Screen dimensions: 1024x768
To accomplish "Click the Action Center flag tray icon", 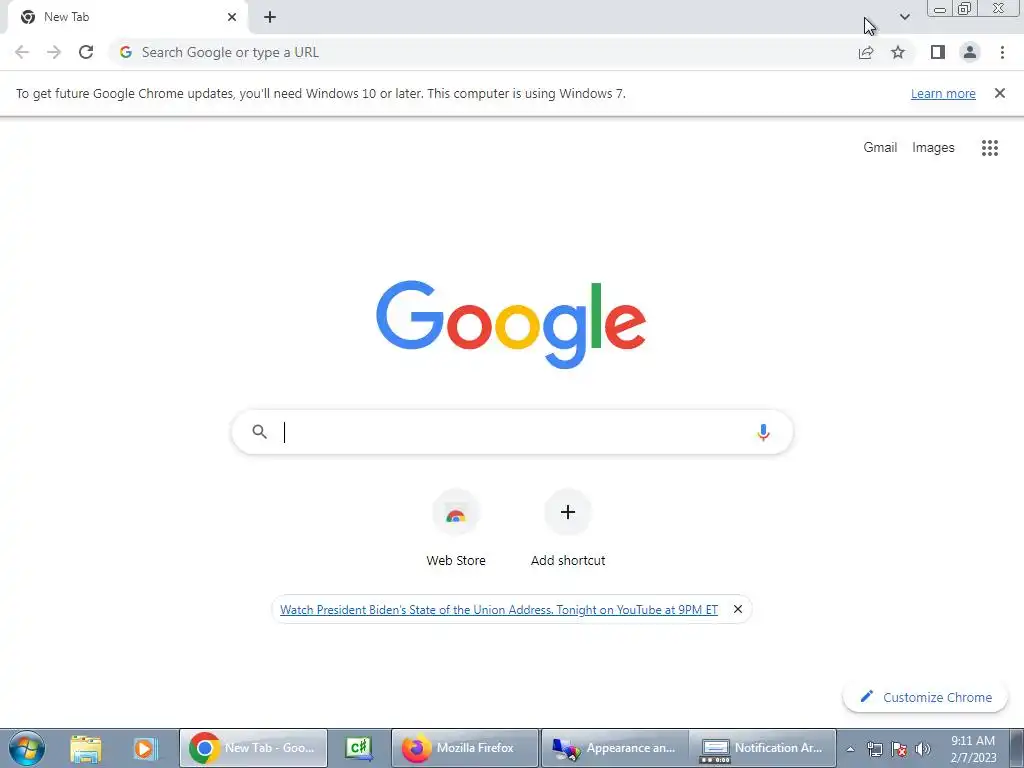I will point(899,749).
